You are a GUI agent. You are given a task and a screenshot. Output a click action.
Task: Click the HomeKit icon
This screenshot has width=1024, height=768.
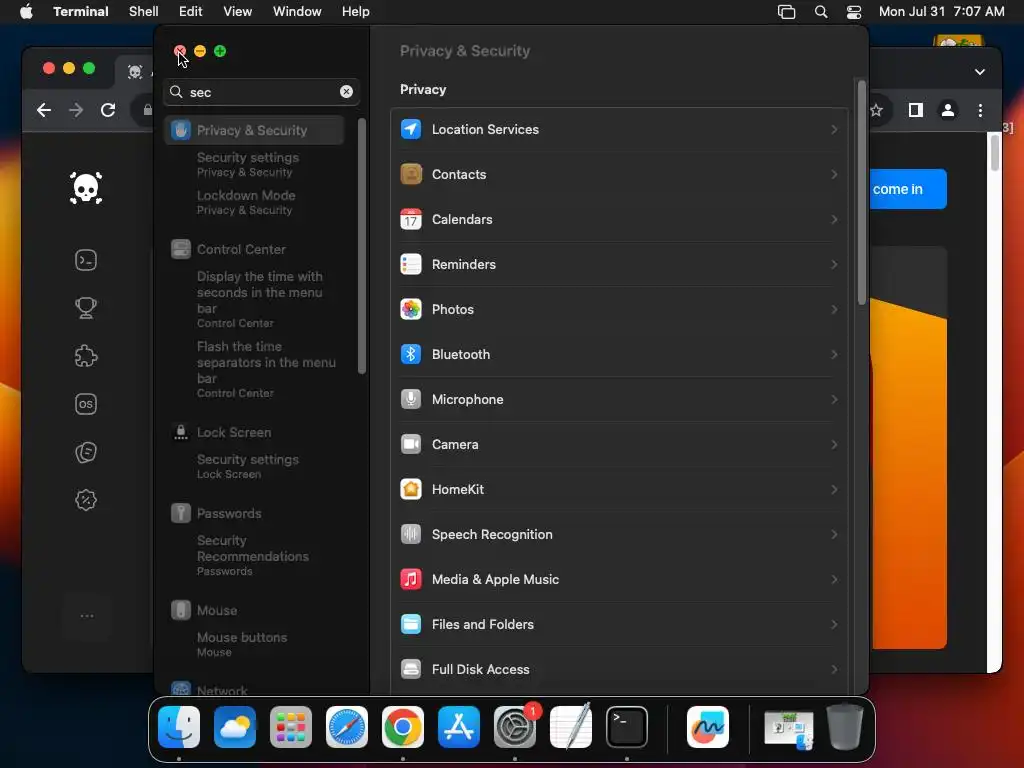(411, 489)
